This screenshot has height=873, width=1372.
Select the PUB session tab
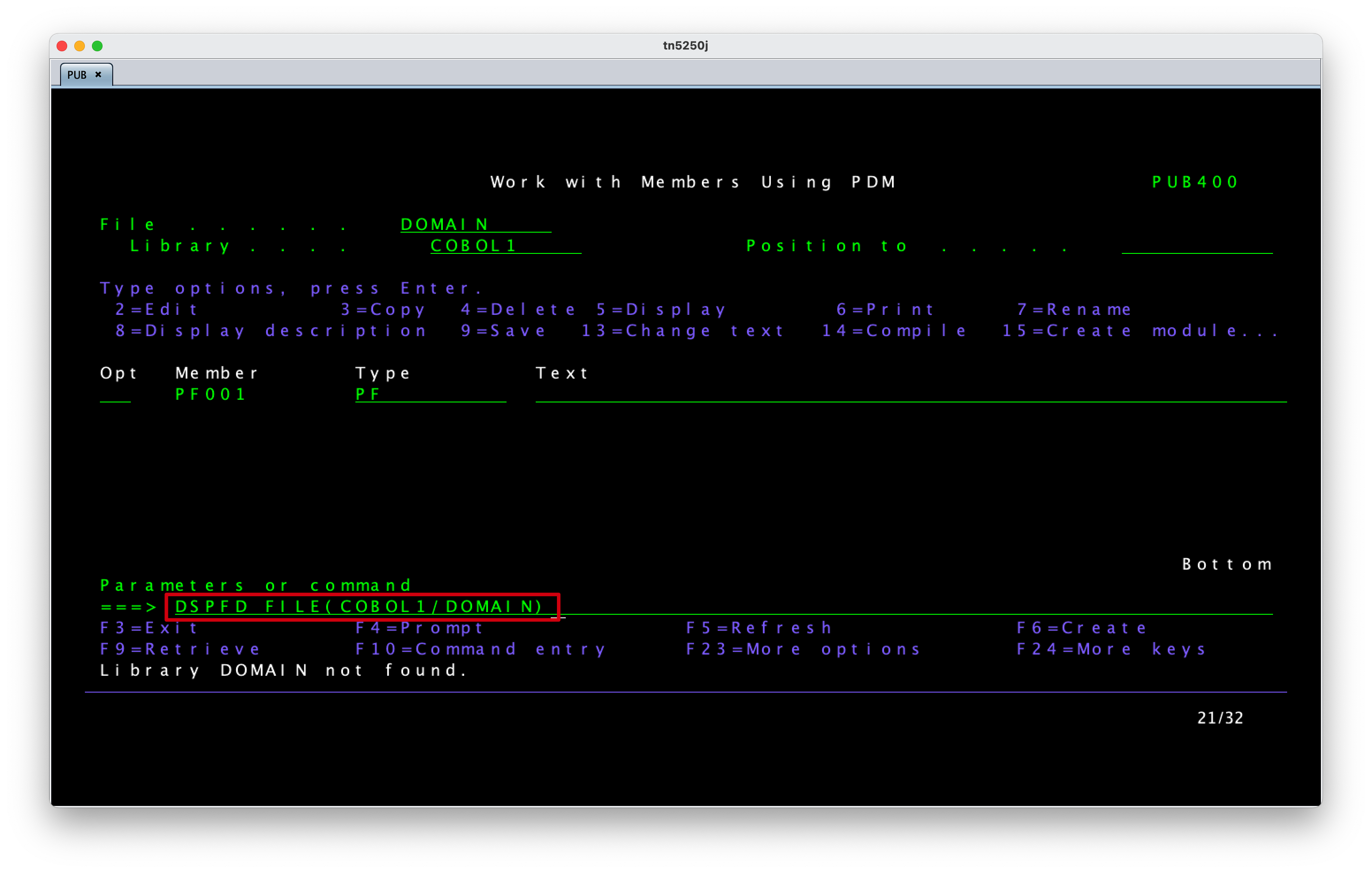[x=86, y=75]
